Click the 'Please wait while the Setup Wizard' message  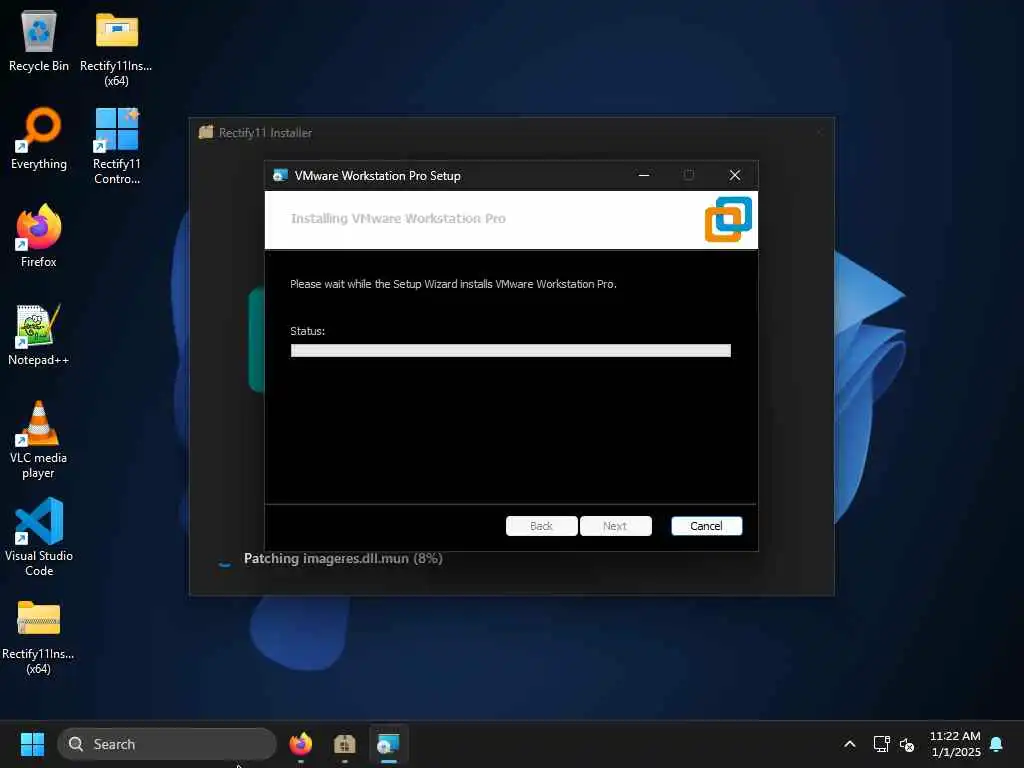453,284
